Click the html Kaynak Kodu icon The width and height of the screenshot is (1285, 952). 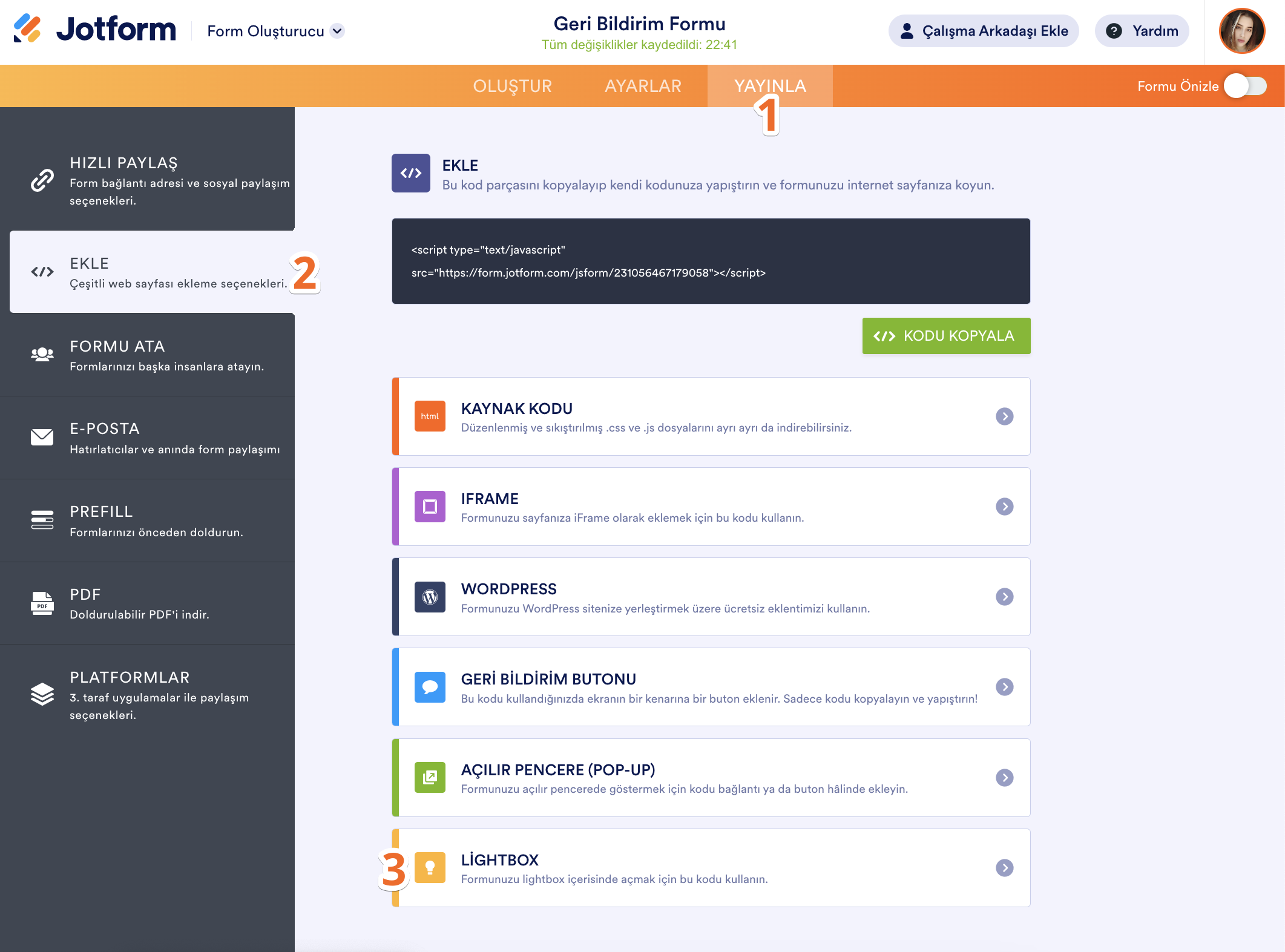pos(430,416)
